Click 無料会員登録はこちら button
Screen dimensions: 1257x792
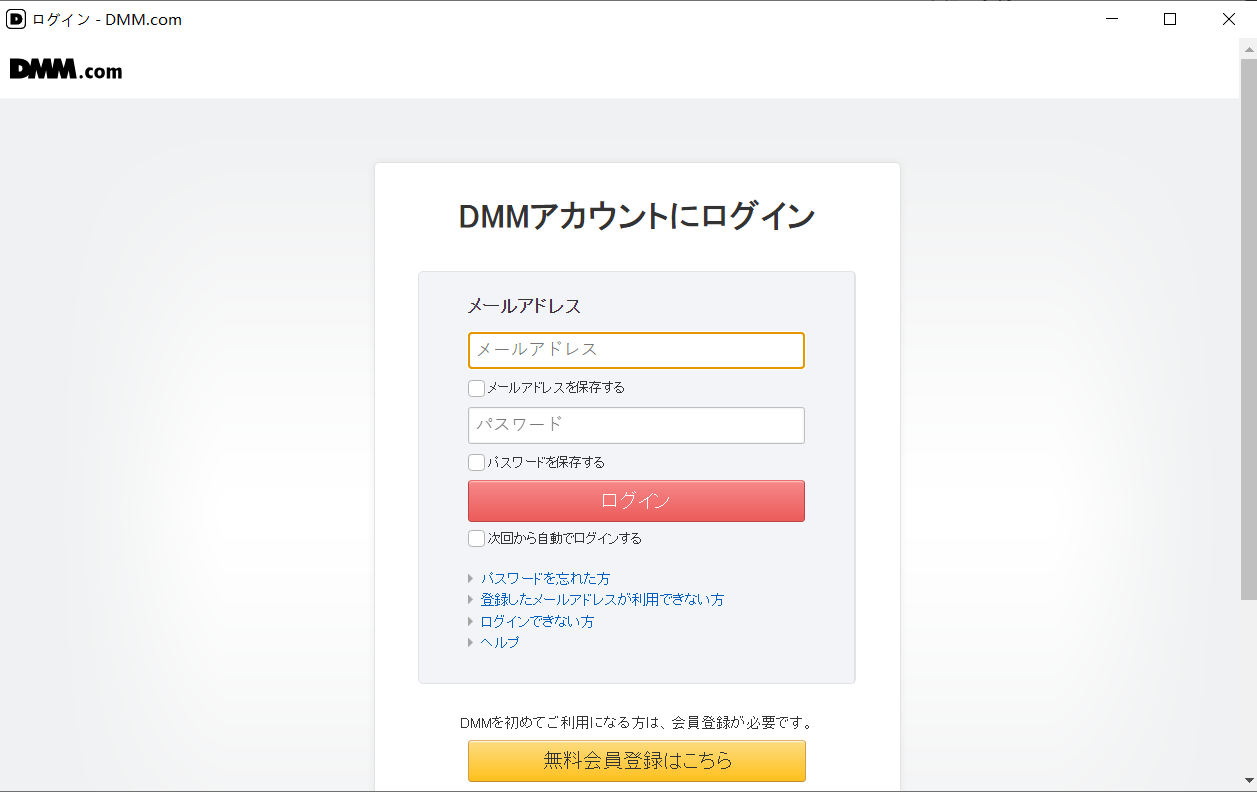coord(636,761)
